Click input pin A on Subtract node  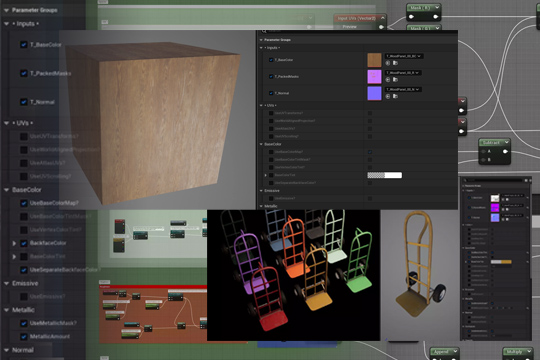click(483, 151)
